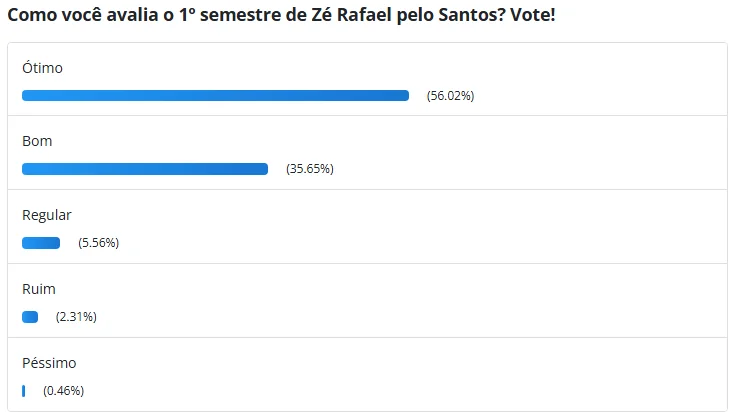Select the Ótimo option label
This screenshot has height=417, width=732.
pyautogui.click(x=42, y=68)
